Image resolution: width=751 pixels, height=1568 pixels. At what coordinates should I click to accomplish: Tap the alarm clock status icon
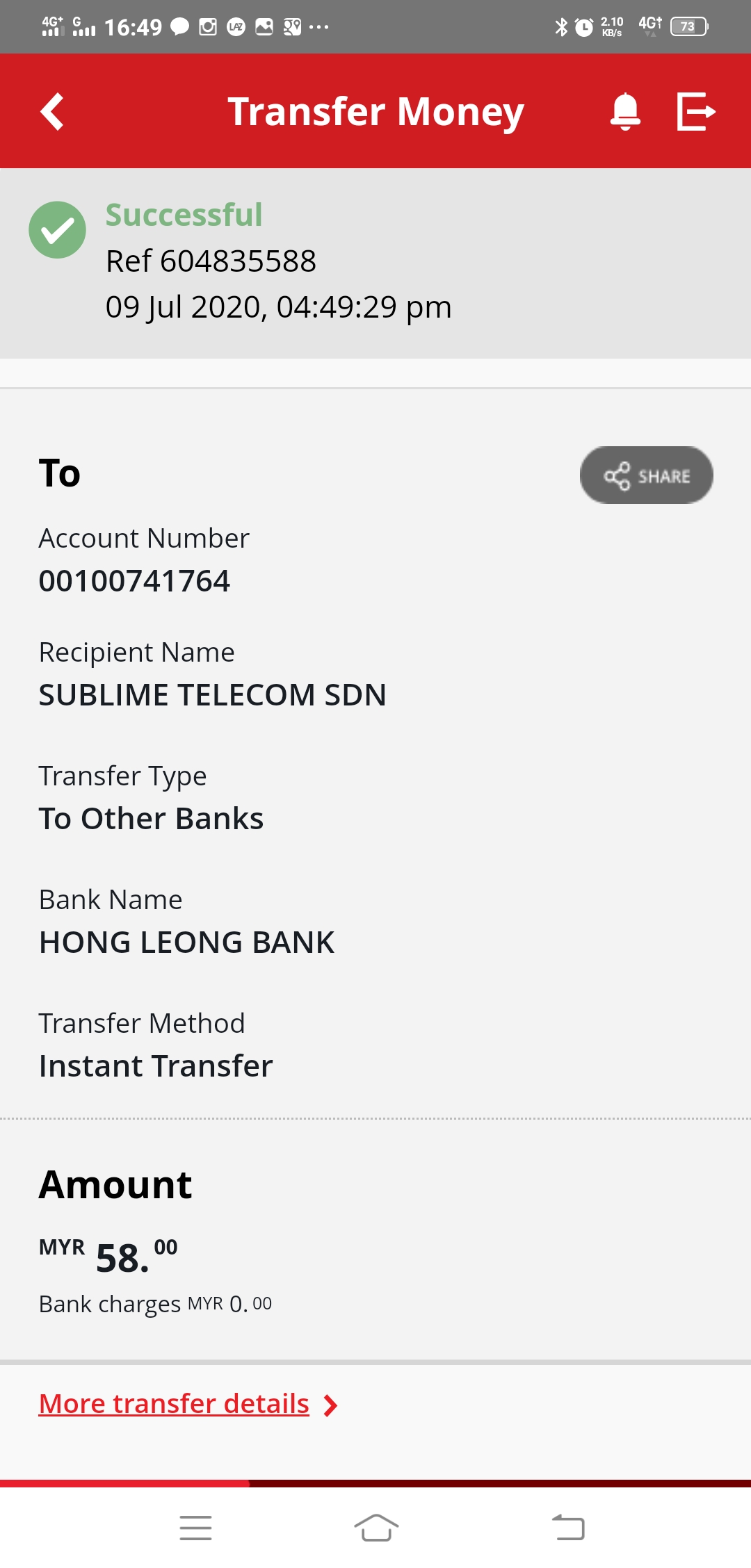[584, 27]
